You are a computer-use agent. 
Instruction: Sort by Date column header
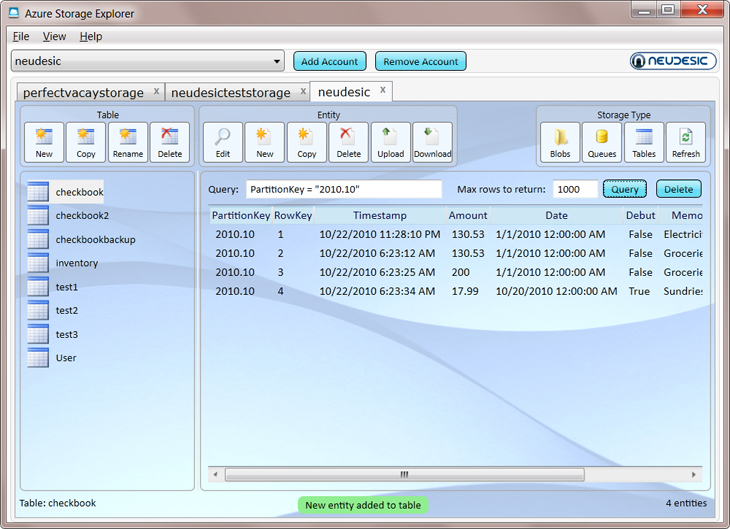(556, 215)
